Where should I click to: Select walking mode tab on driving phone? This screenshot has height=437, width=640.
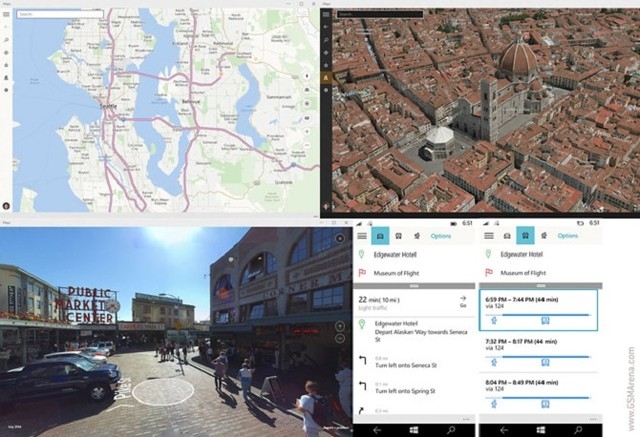[x=417, y=236]
